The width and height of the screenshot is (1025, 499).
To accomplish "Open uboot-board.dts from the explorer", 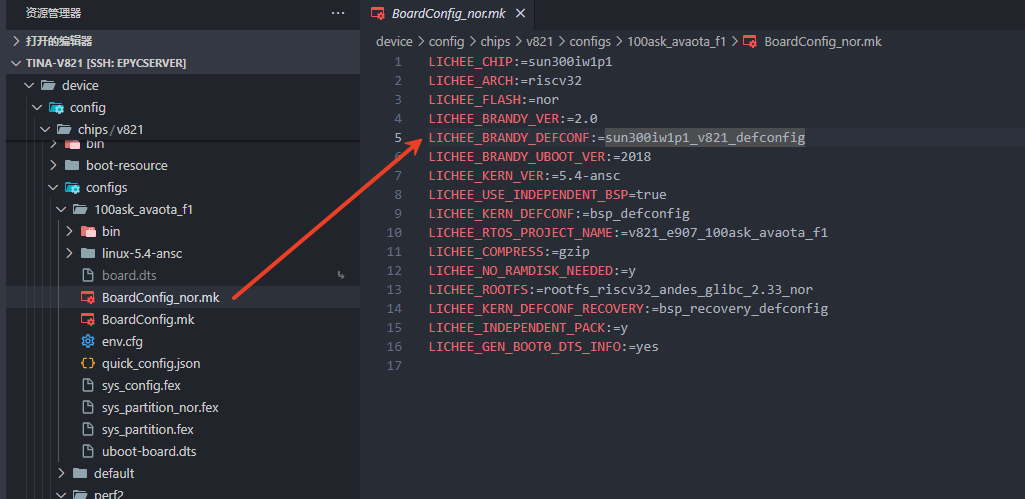I will (x=149, y=451).
